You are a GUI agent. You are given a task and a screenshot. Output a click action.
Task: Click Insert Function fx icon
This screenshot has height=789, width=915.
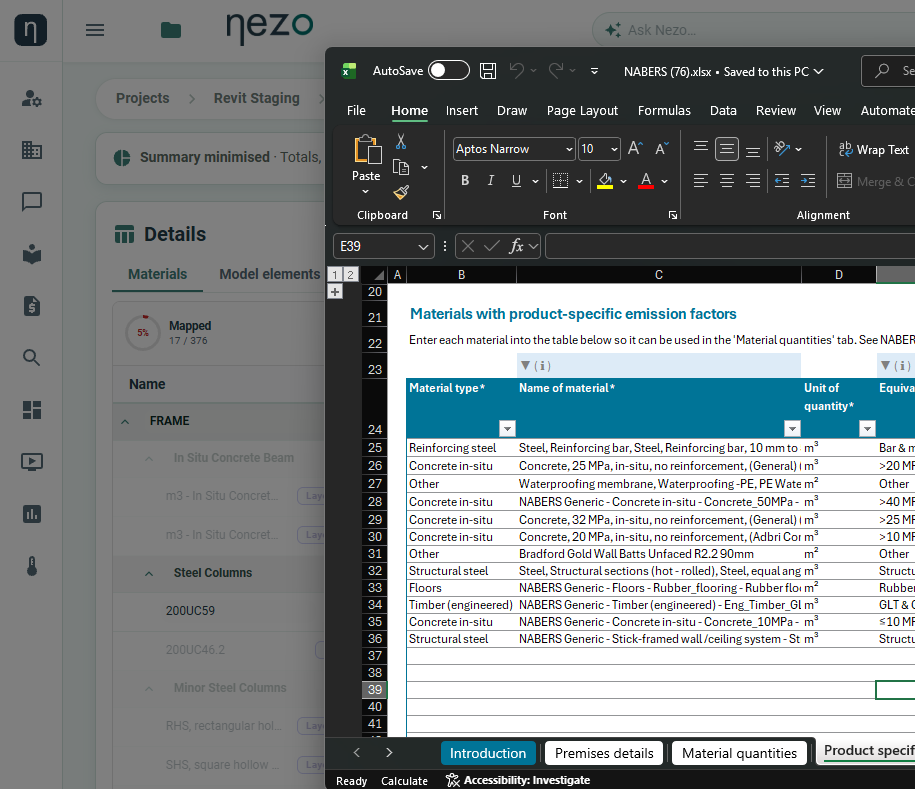point(516,246)
